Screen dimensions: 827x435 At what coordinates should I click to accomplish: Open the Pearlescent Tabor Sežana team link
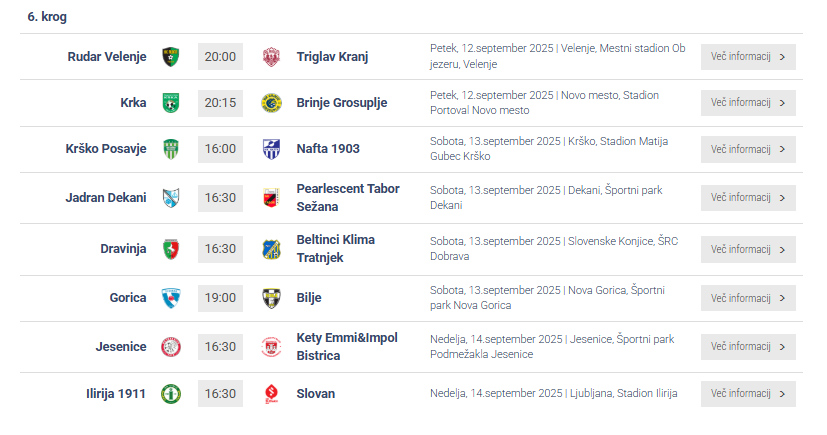click(348, 198)
